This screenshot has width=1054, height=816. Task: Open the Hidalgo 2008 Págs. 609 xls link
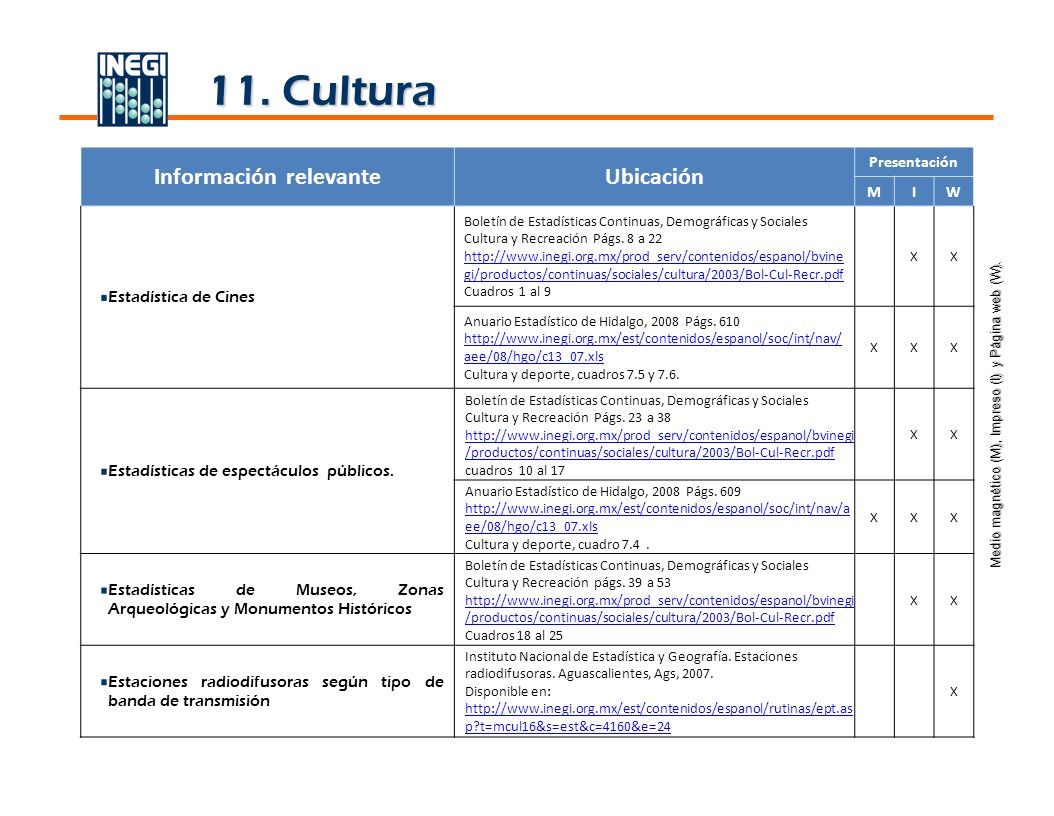(657, 518)
